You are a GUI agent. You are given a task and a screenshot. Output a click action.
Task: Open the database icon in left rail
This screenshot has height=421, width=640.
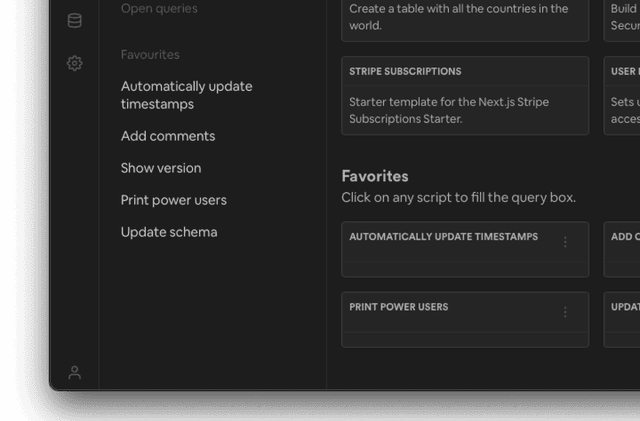click(74, 21)
